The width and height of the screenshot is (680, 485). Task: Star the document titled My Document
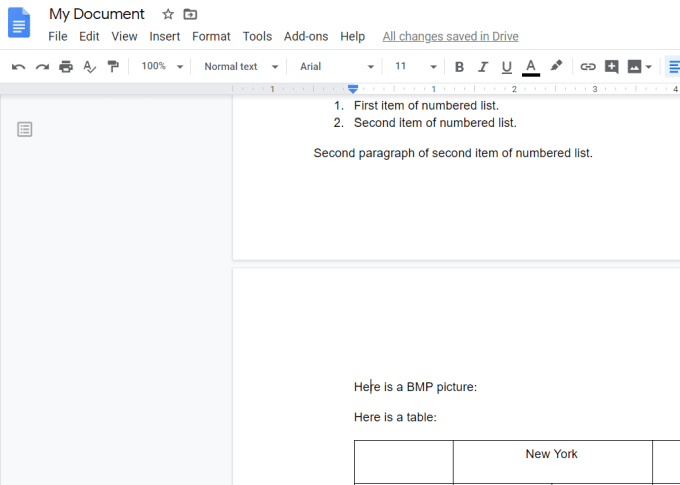[168, 14]
